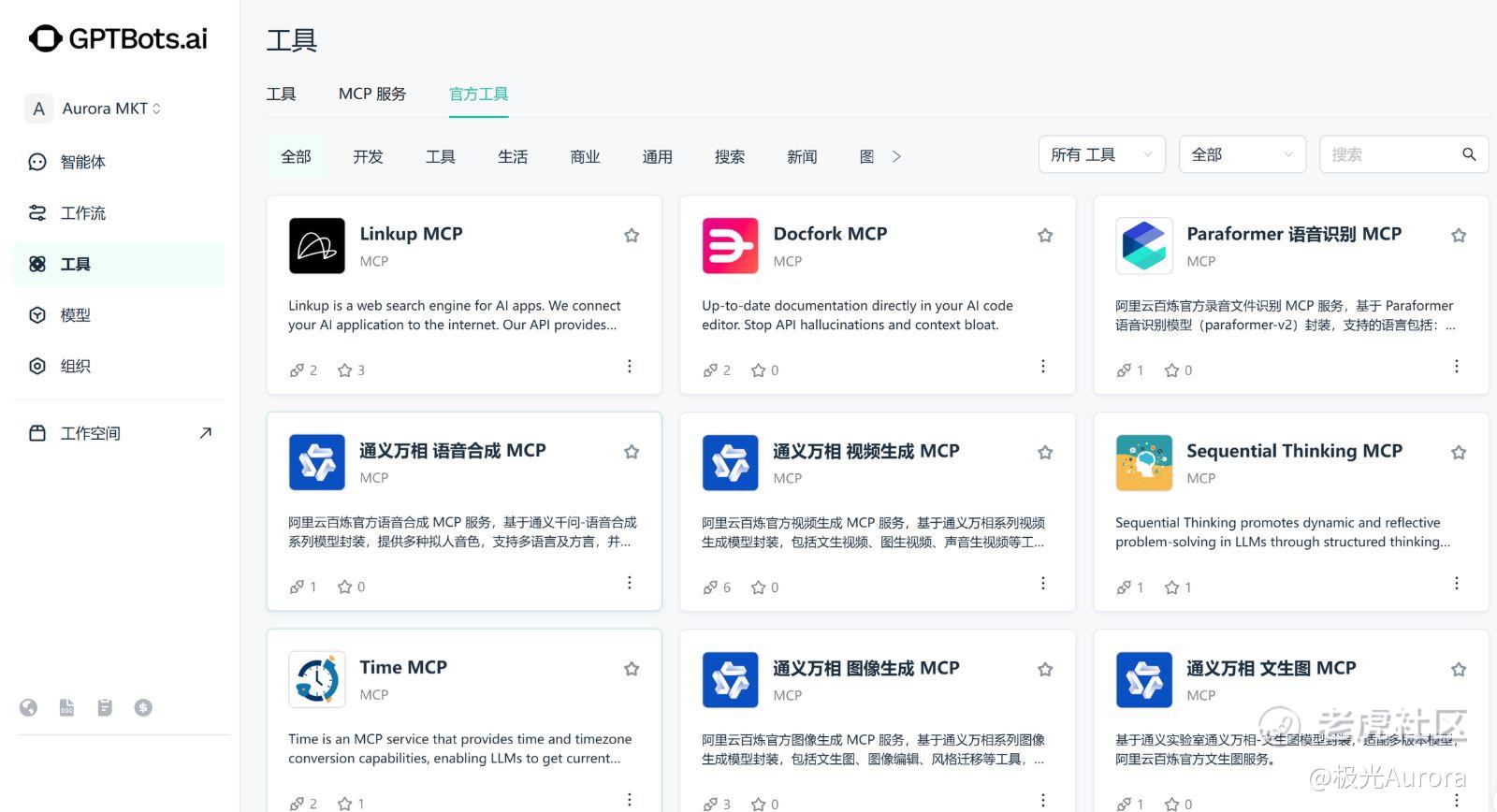Screen dimensions: 1497x812
Task: Favorite Linkup MCP with the star
Action: (632, 235)
